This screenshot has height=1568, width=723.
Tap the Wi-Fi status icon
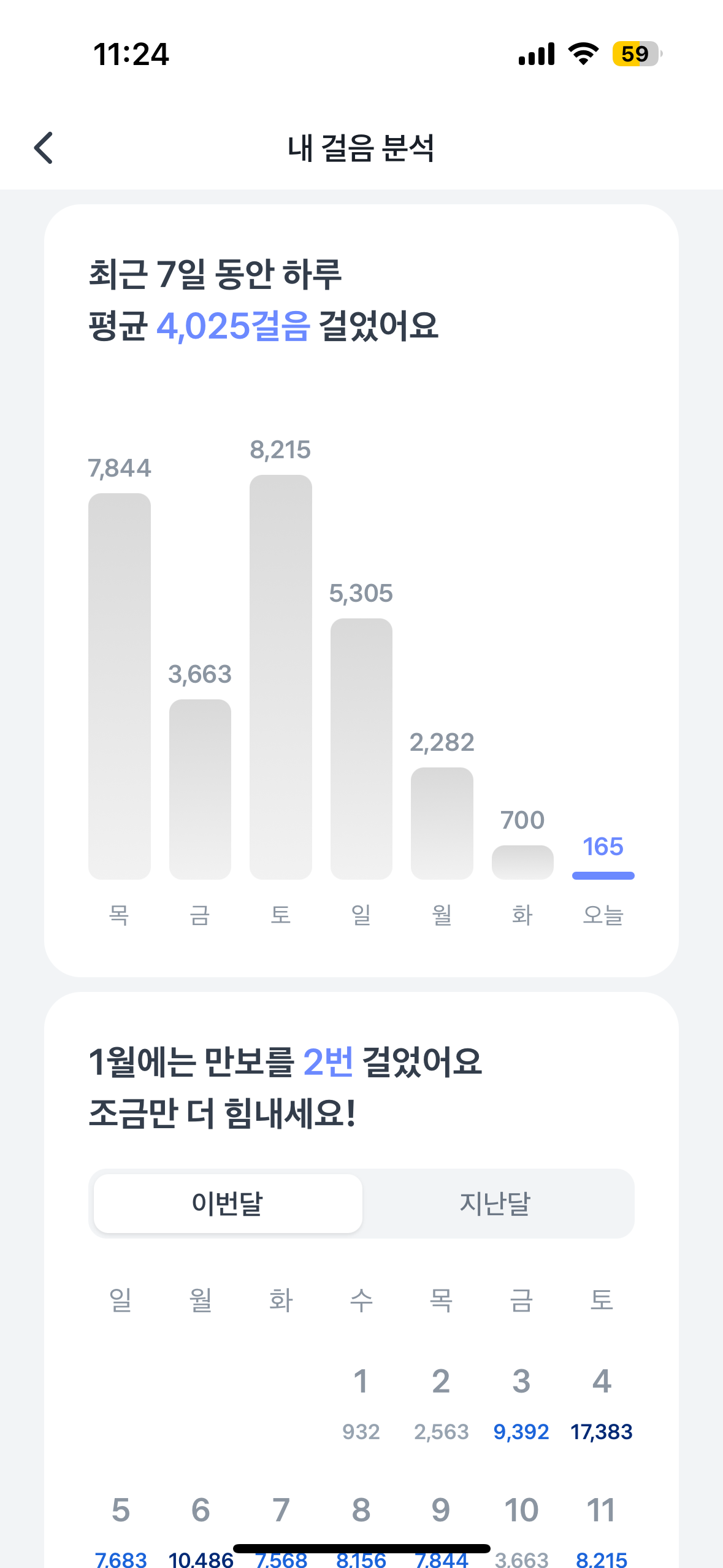pyautogui.click(x=583, y=54)
